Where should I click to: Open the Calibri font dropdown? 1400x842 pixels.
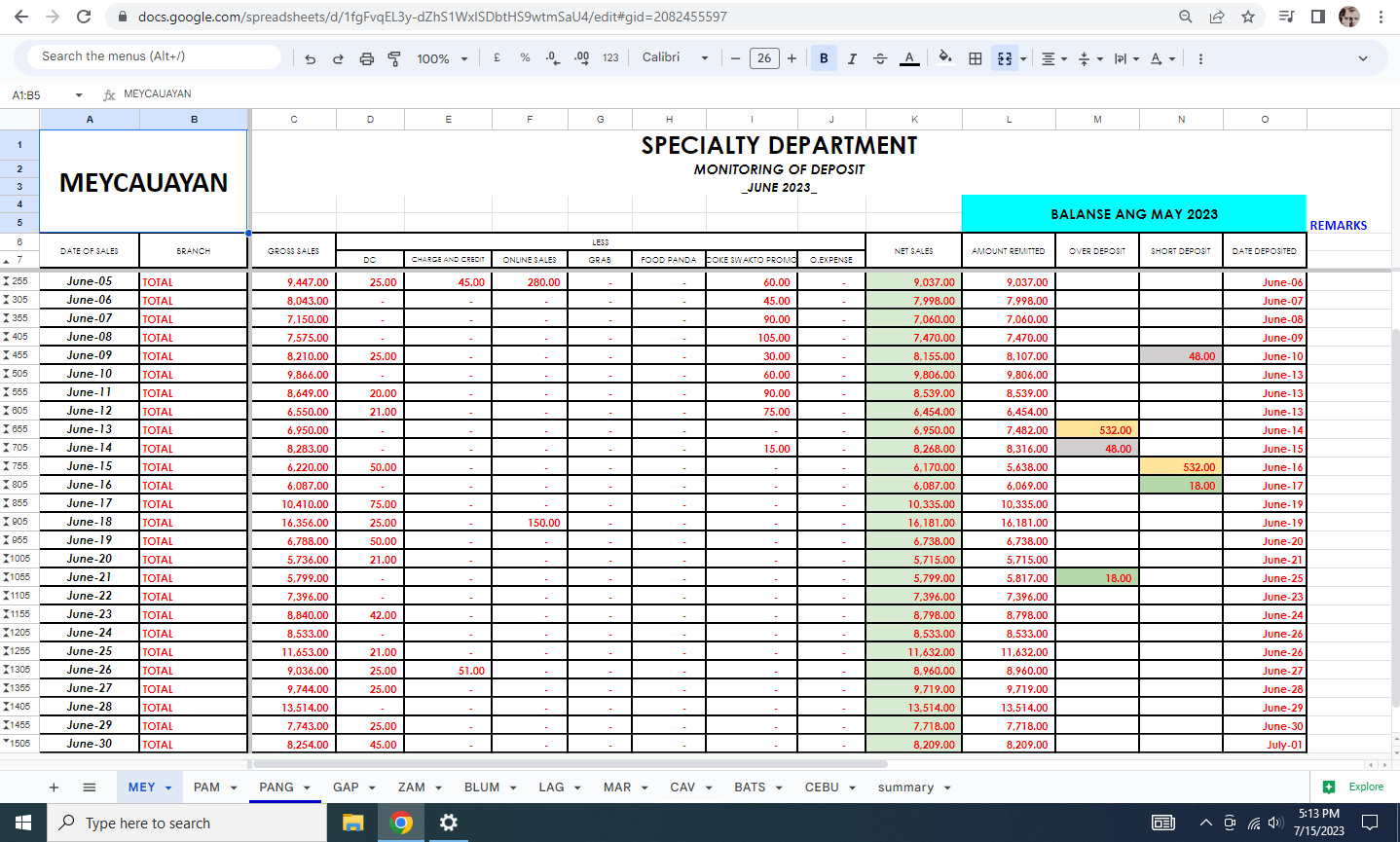coord(676,57)
